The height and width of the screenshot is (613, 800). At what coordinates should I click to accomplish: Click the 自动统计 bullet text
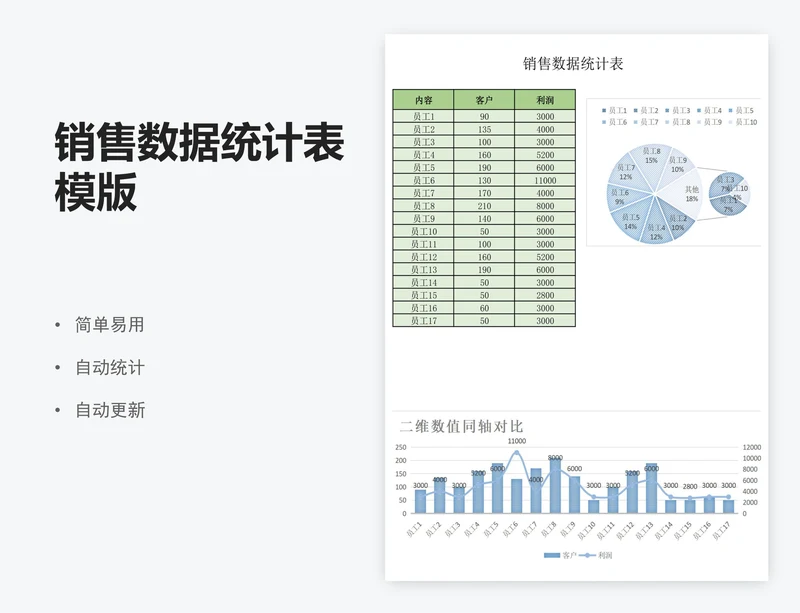pos(110,367)
